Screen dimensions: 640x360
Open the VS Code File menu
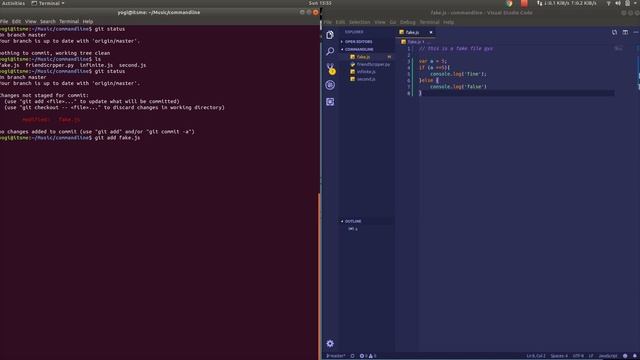[x=327, y=22]
